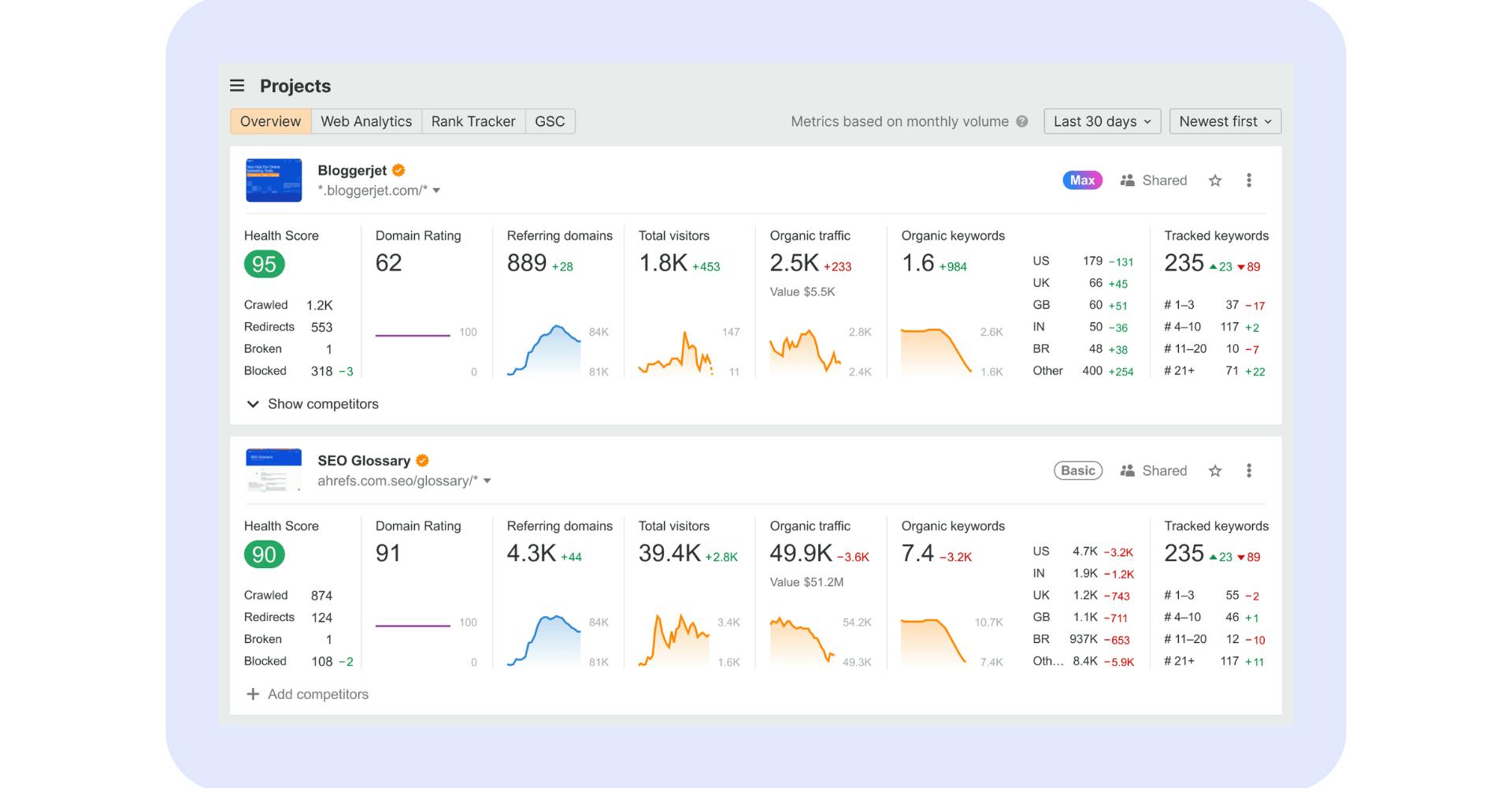Open the Last 30 days dropdown

1102,121
